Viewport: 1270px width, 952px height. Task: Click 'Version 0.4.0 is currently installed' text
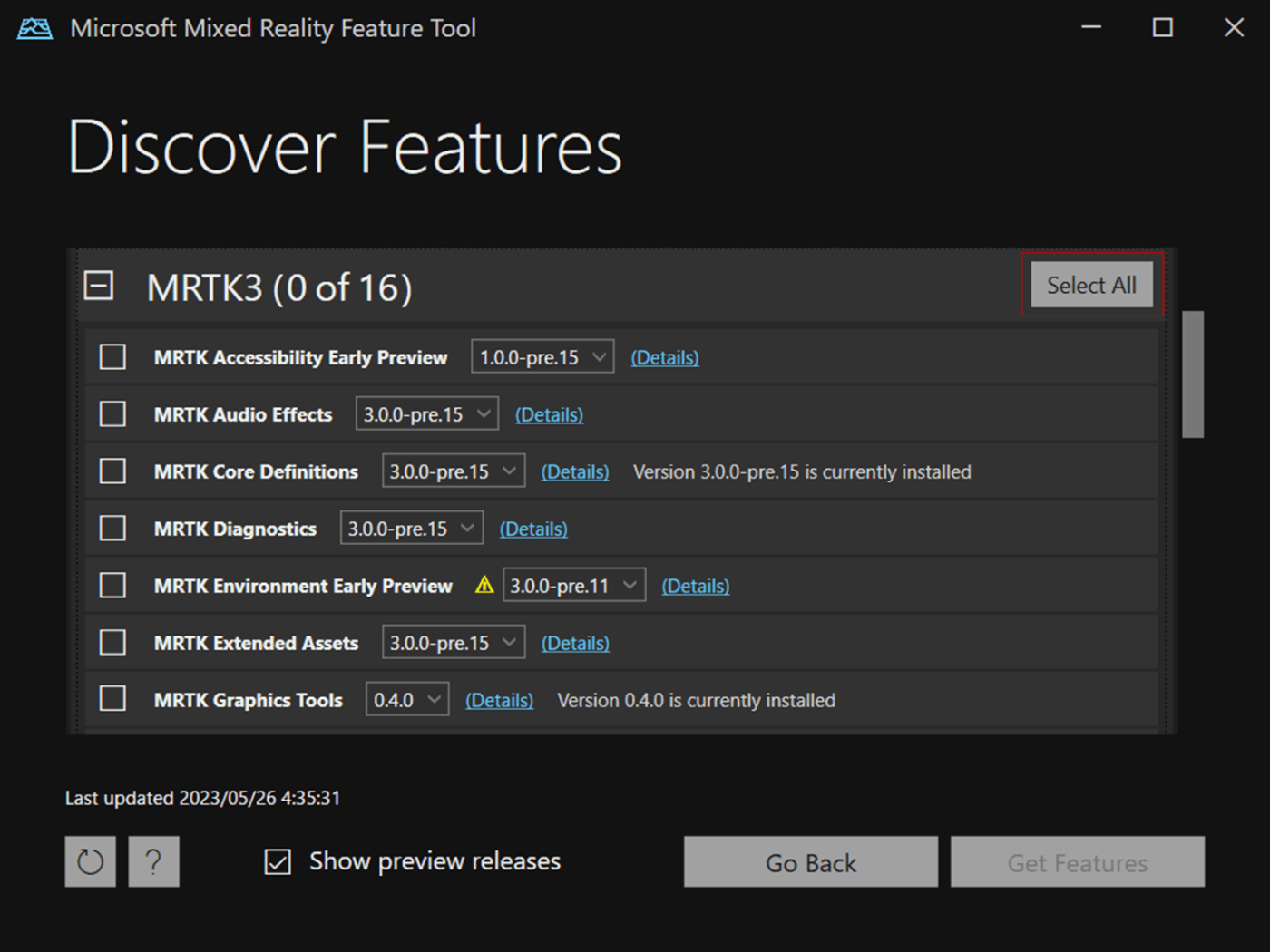(x=697, y=700)
